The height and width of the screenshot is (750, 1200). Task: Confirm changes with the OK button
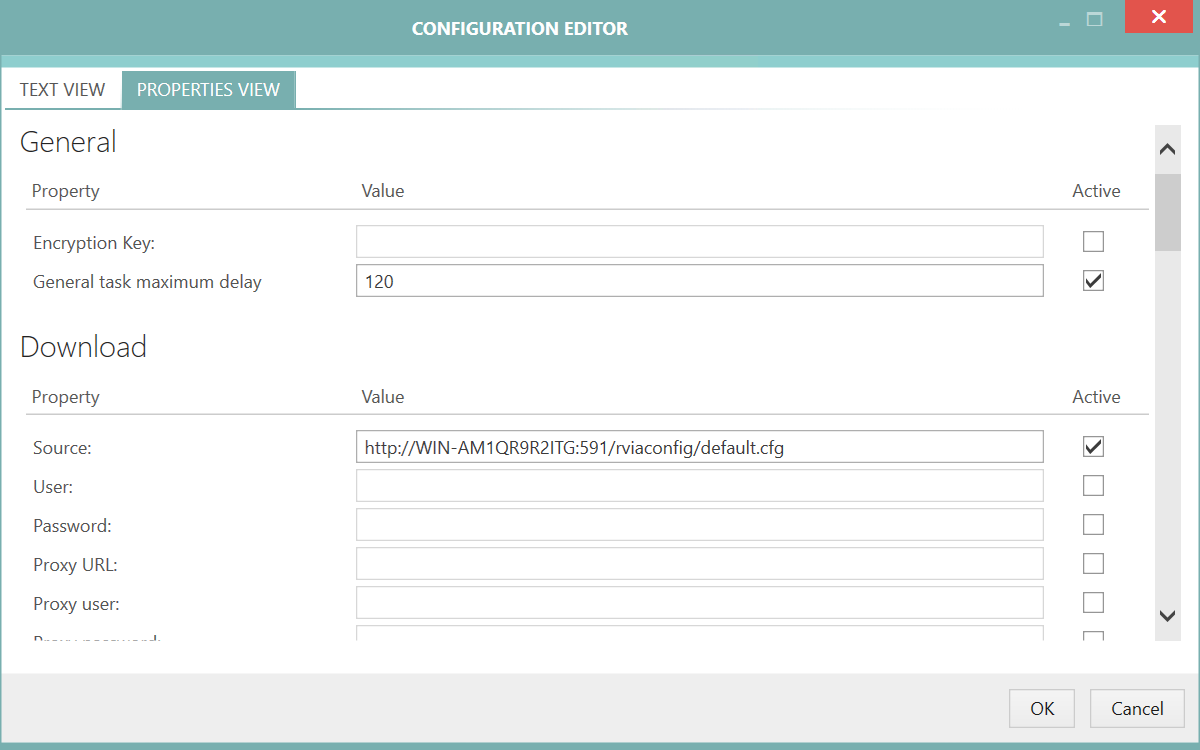pyautogui.click(x=1041, y=708)
